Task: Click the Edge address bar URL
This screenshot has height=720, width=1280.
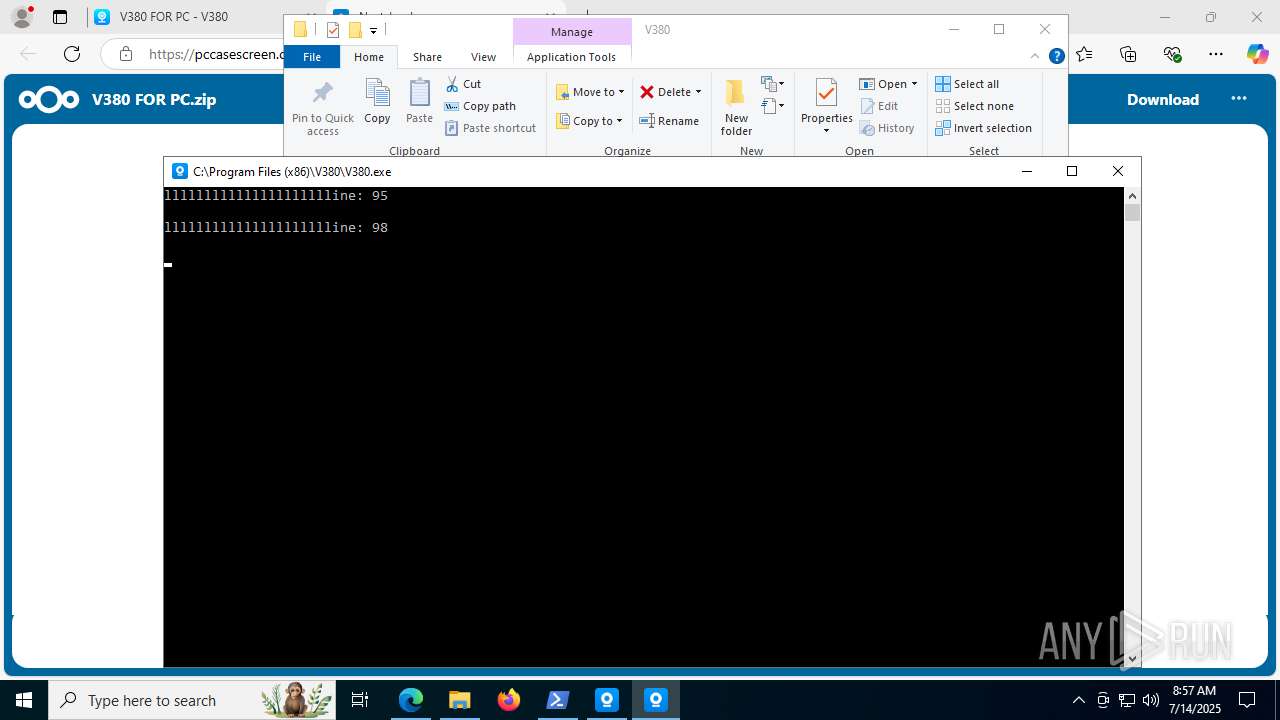Action: [x=215, y=54]
